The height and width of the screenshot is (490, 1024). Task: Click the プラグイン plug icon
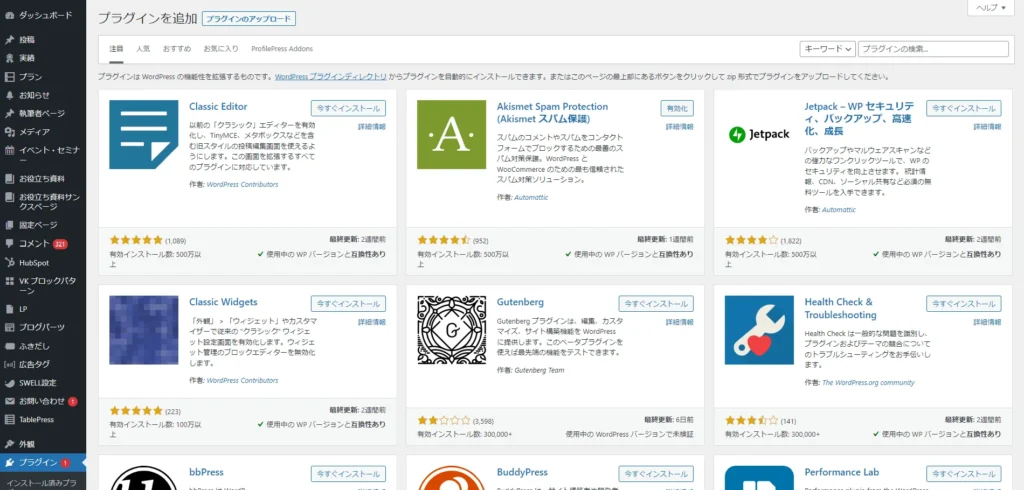point(9,463)
